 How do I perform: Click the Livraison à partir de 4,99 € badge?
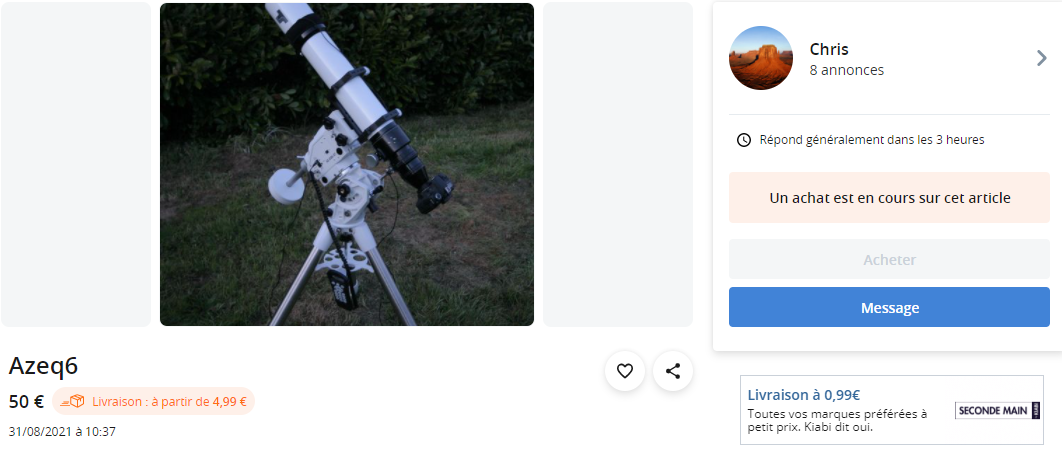point(154,402)
